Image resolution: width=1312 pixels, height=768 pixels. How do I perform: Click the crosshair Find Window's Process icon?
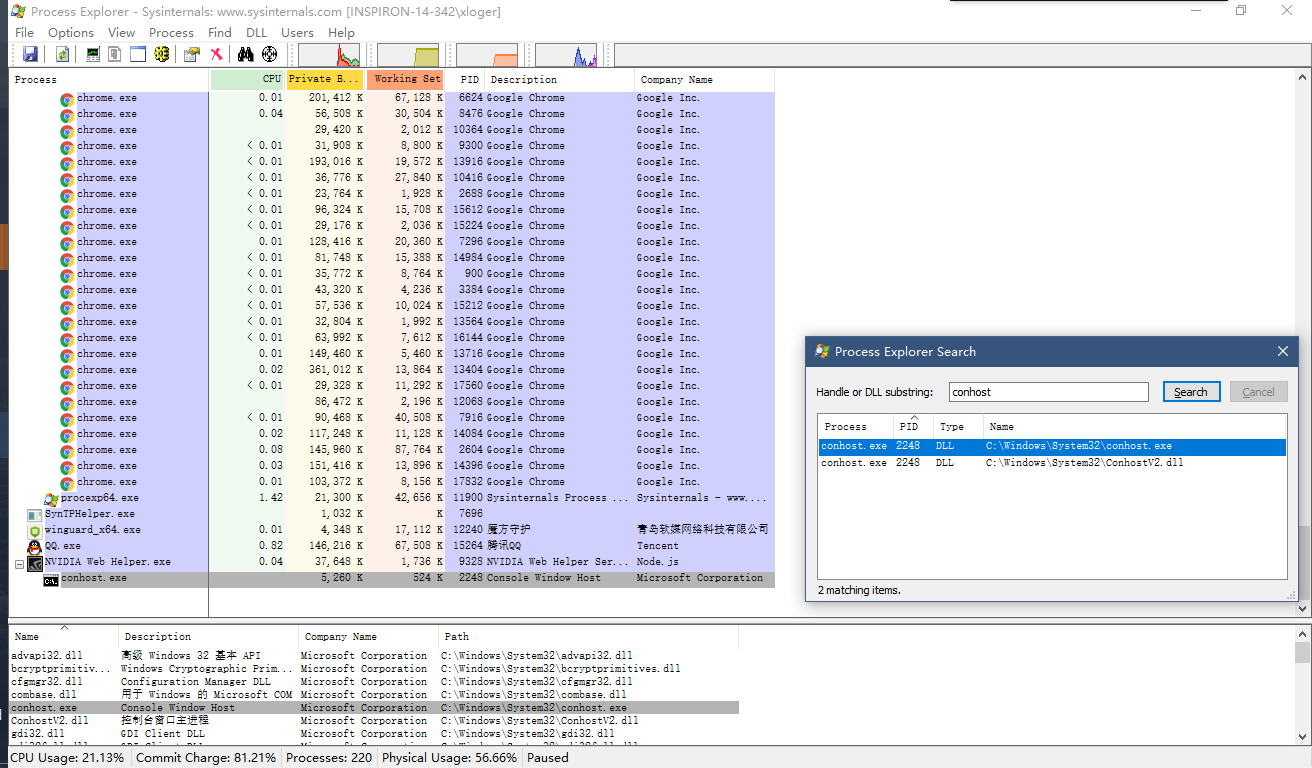pyautogui.click(x=269, y=54)
